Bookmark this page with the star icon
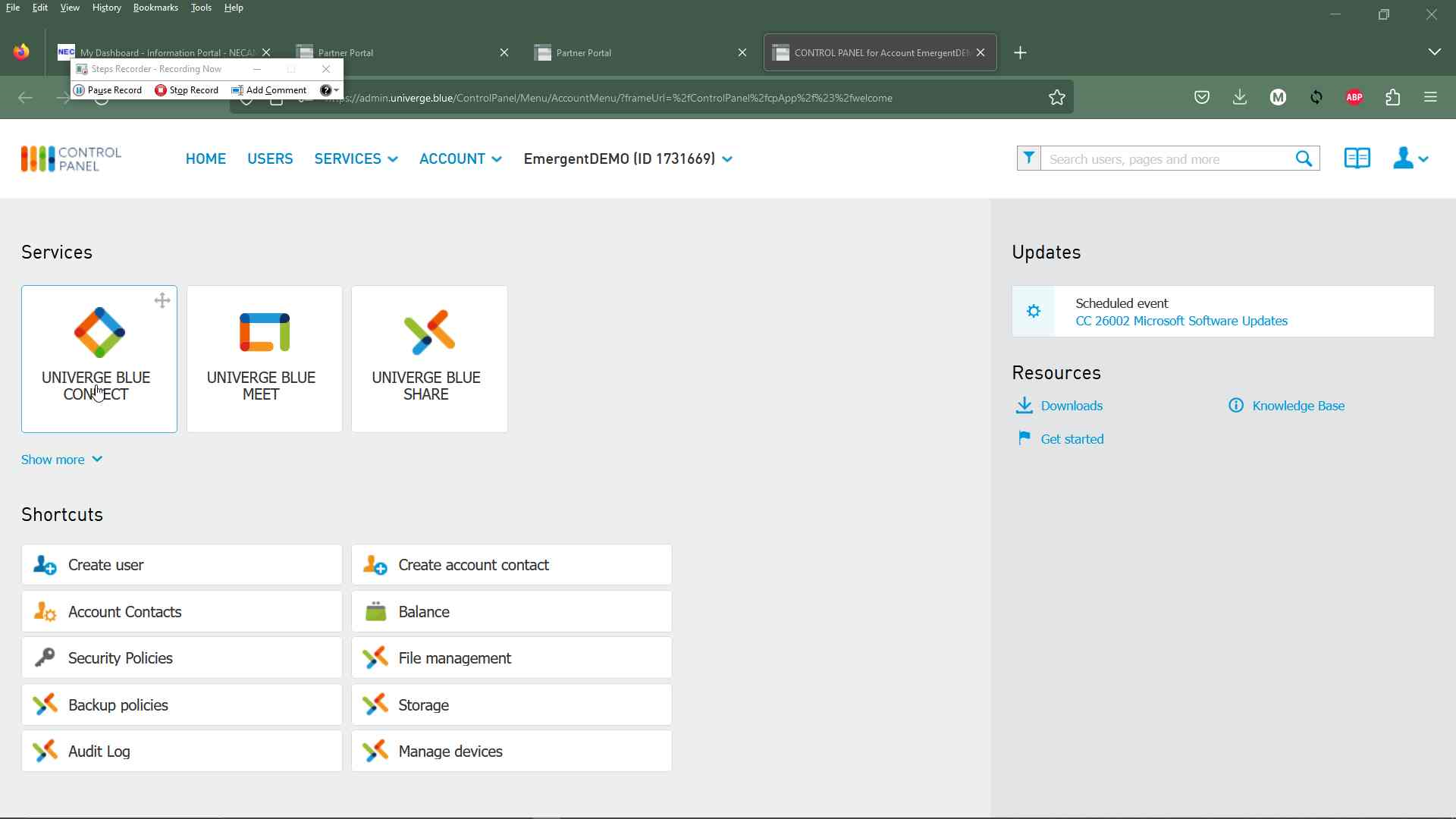 [1057, 97]
